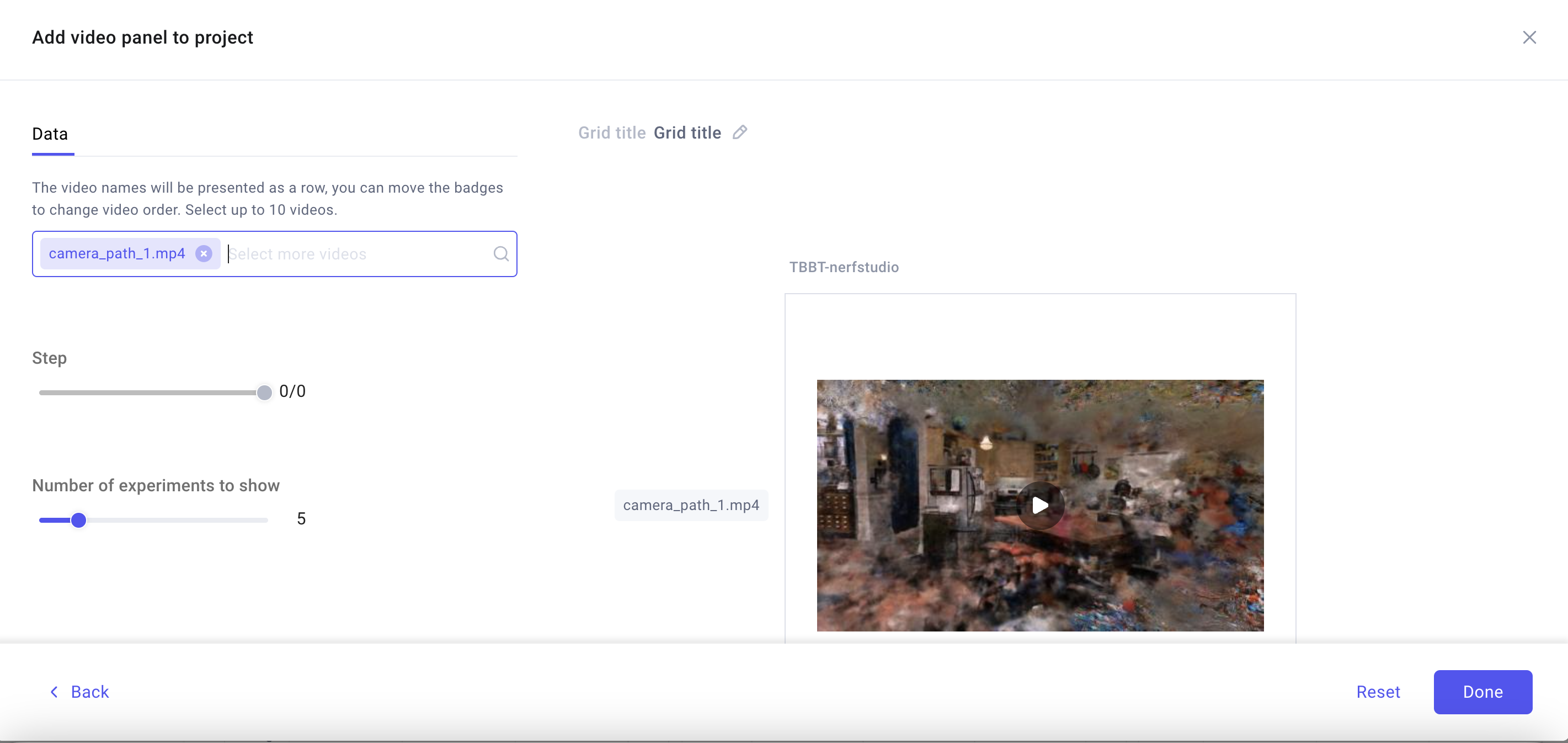The image size is (1568, 743).
Task: Click the Step slider handle
Action: [x=264, y=392]
